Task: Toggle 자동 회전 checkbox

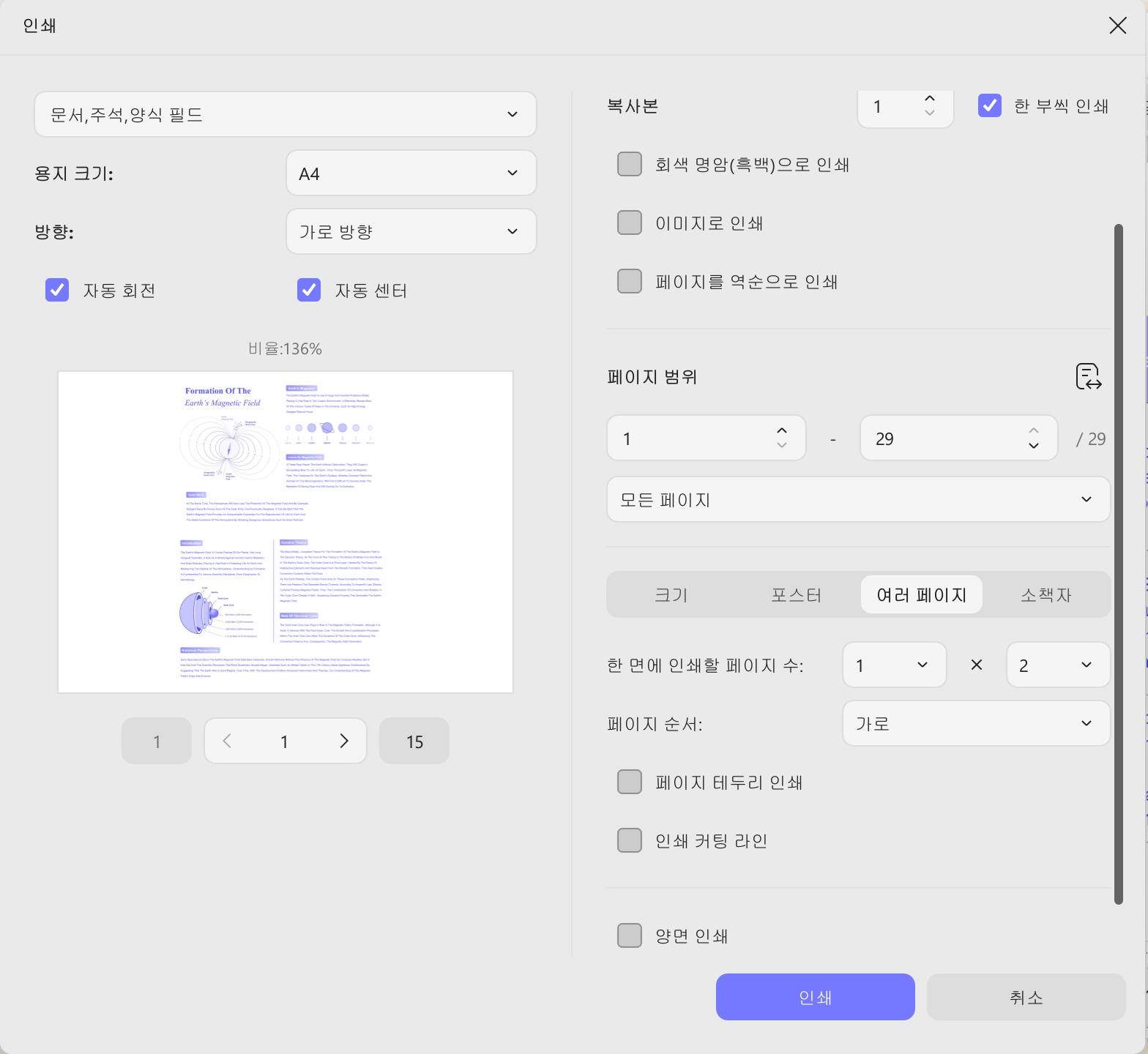Action: click(x=57, y=290)
